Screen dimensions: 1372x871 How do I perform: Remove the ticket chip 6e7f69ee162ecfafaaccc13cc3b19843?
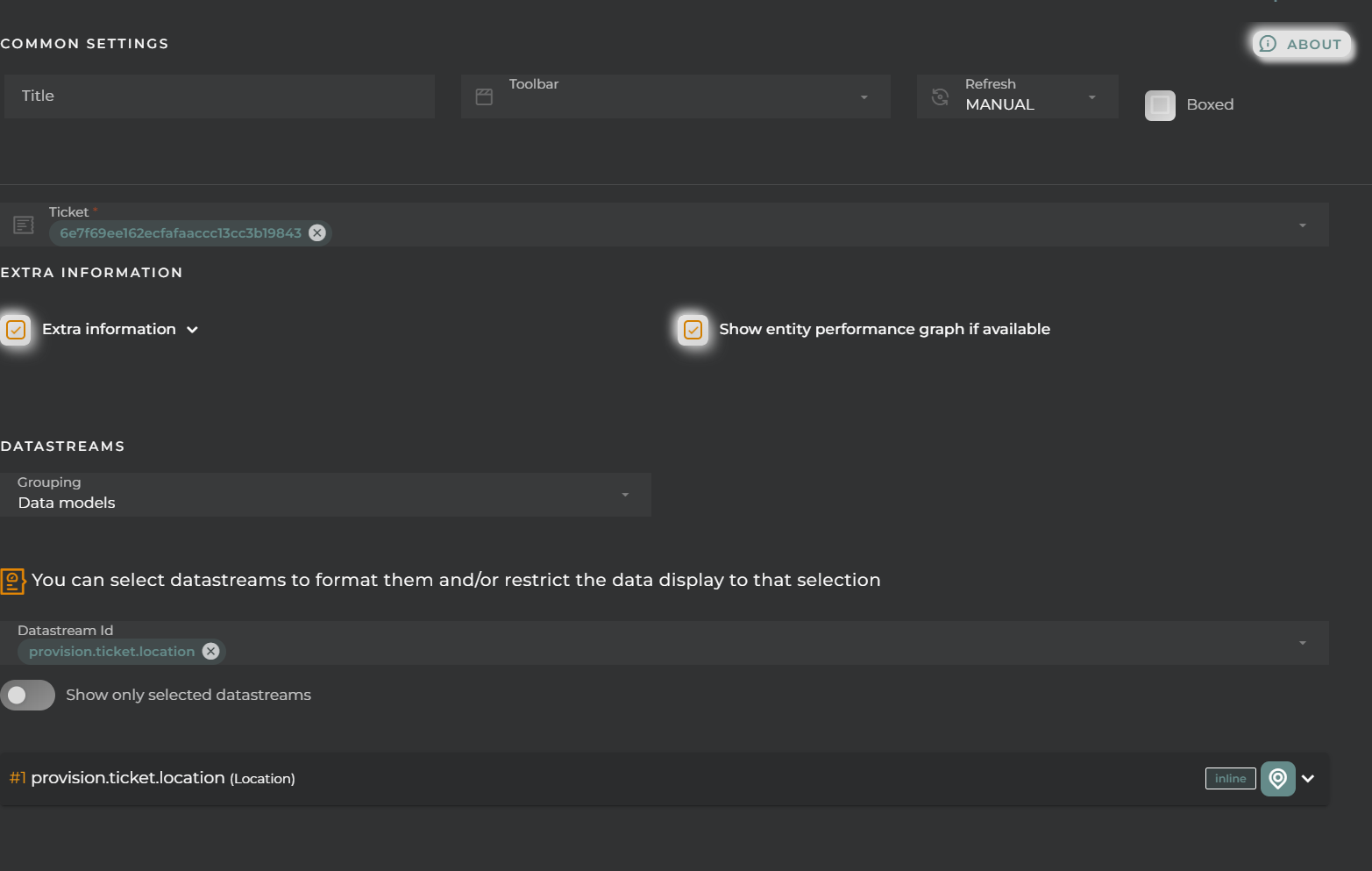pos(317,233)
